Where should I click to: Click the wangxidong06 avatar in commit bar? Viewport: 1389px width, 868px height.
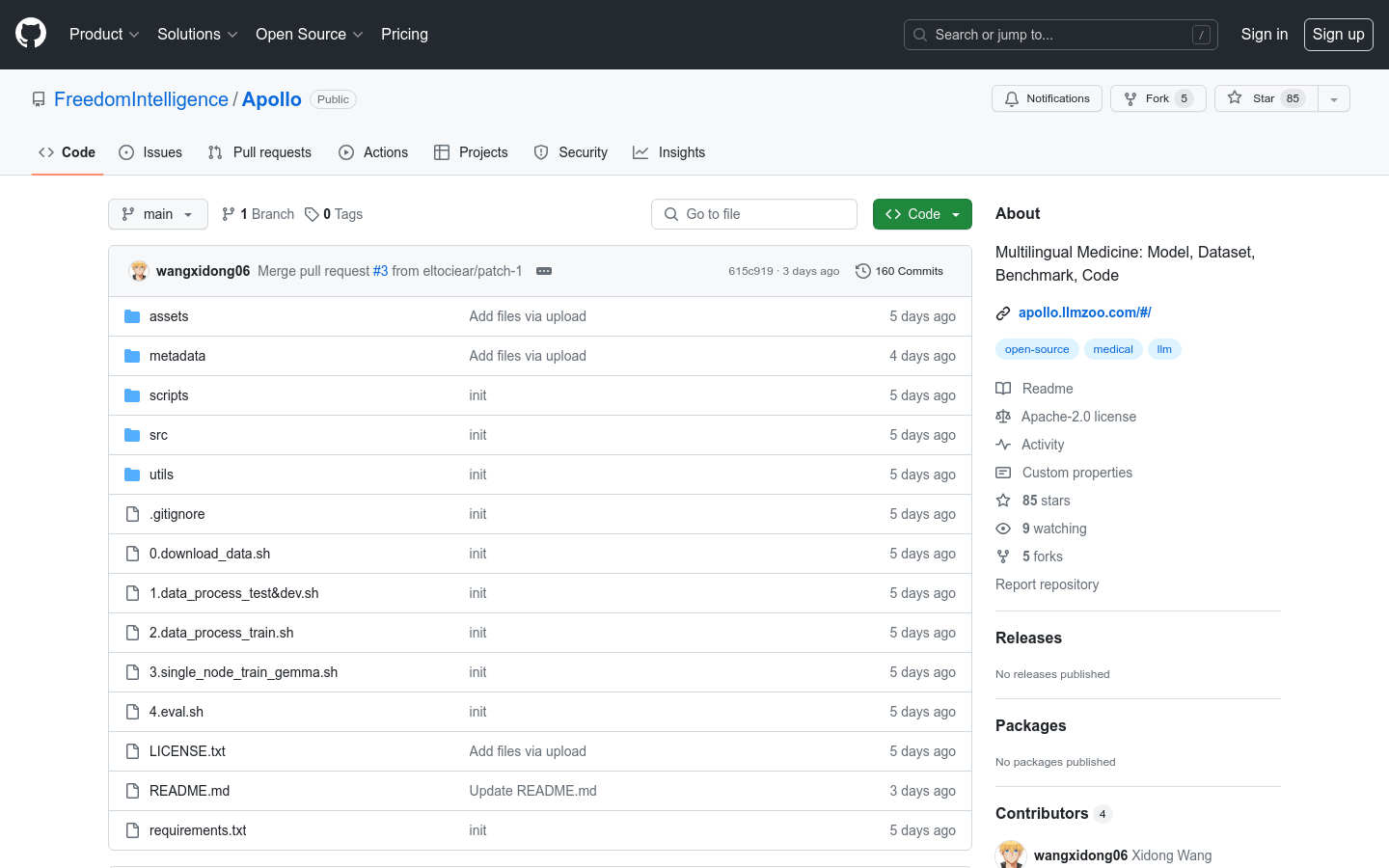(x=139, y=271)
